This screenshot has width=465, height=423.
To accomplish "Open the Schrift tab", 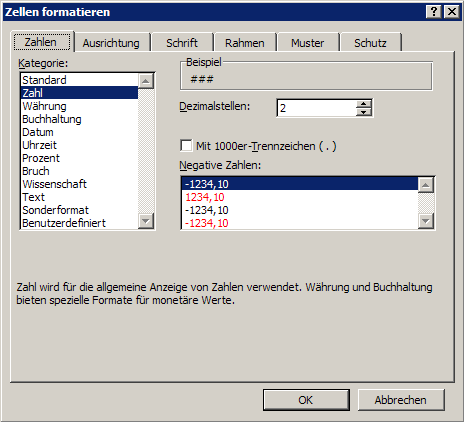I will click(182, 43).
